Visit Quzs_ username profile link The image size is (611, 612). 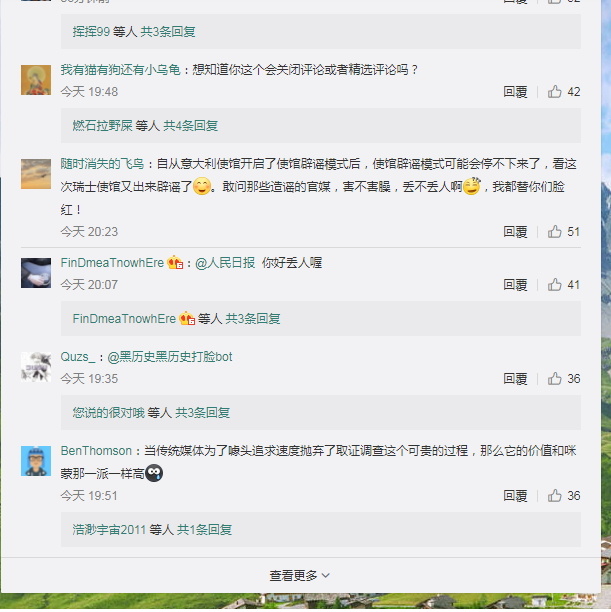click(78, 357)
